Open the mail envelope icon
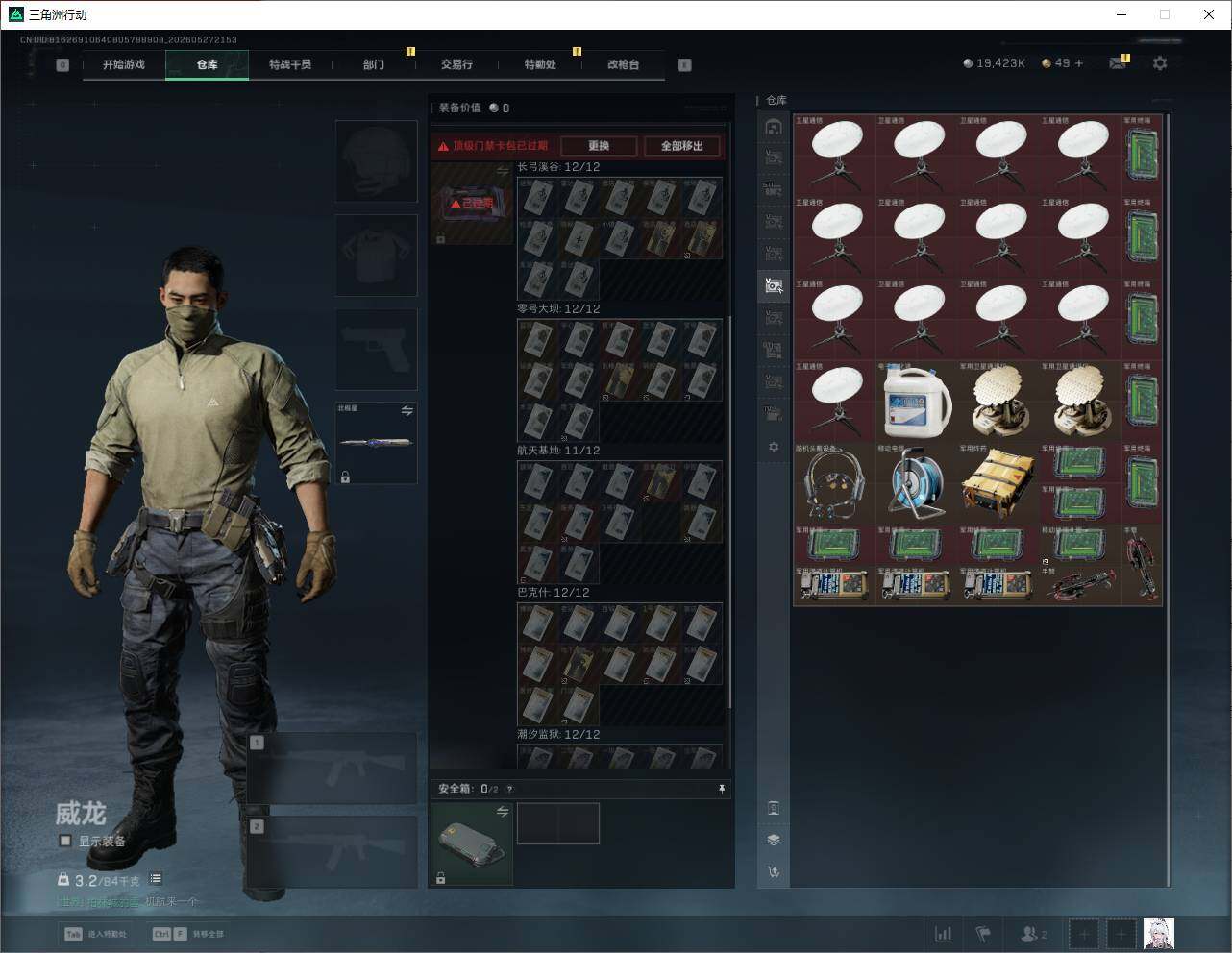The image size is (1232, 953). pyautogui.click(x=1118, y=63)
